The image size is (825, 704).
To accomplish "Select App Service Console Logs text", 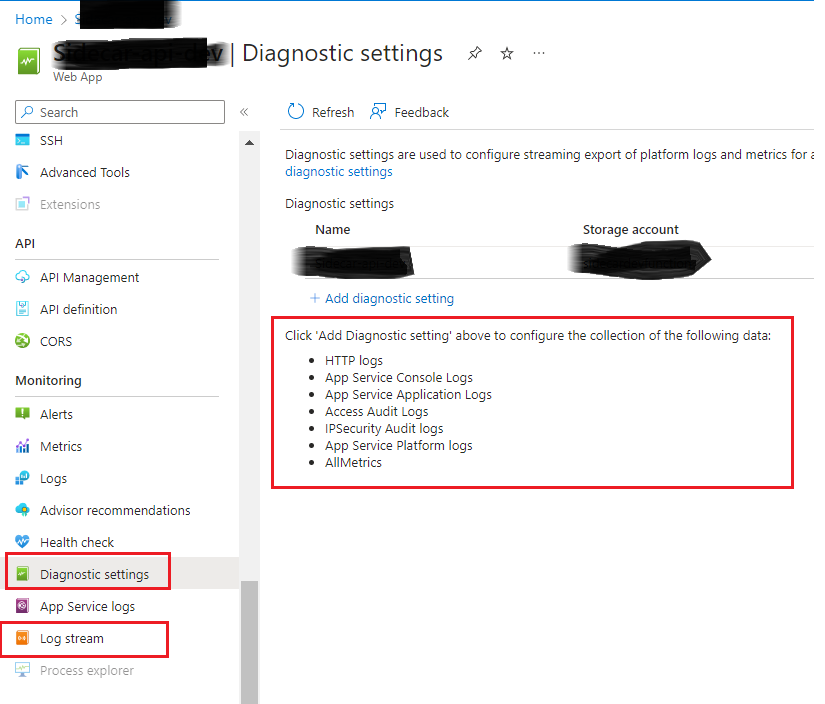I will [399, 378].
